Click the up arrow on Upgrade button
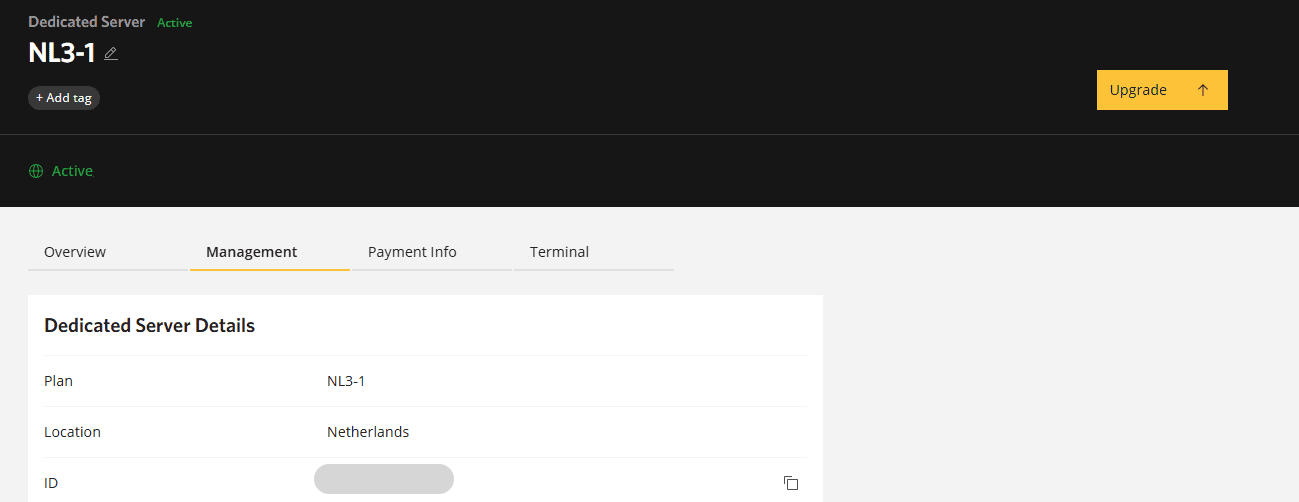Image resolution: width=1299 pixels, height=502 pixels. pos(1203,90)
